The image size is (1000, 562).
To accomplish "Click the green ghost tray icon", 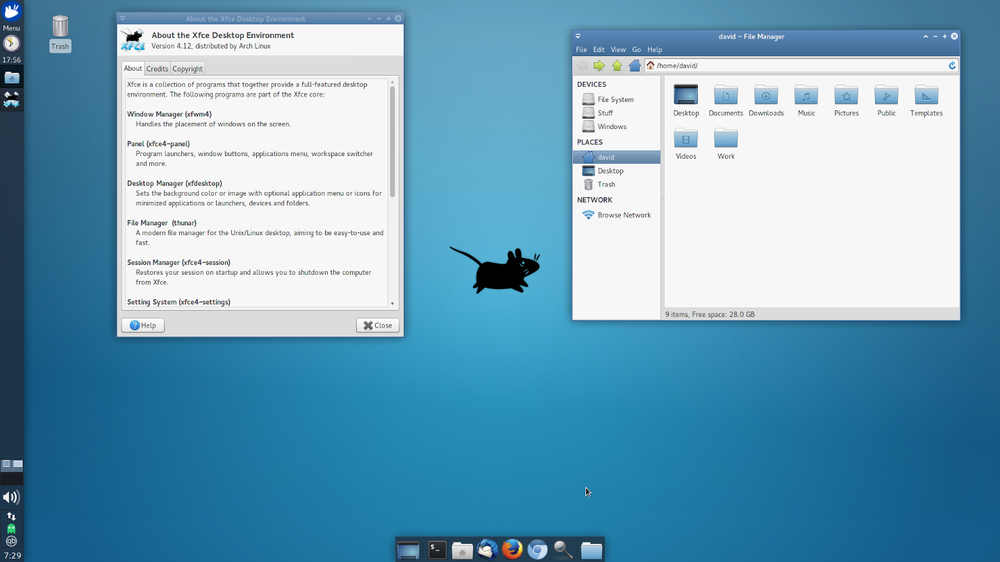I will (x=11, y=529).
